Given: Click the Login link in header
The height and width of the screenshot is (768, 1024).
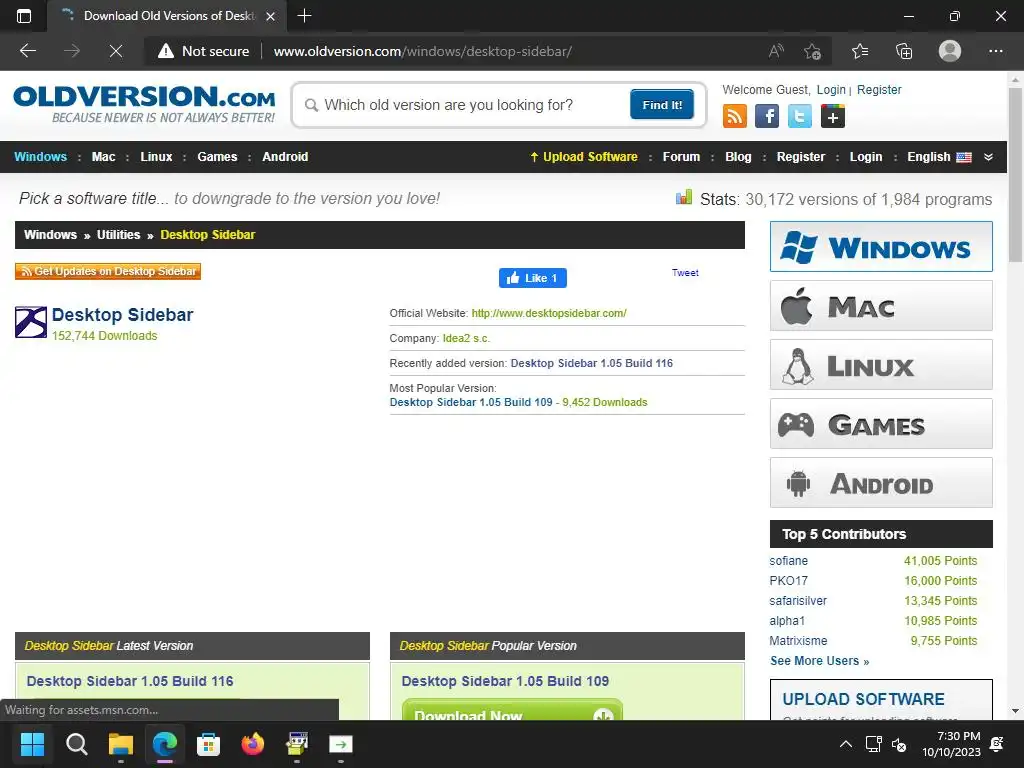Looking at the screenshot, I should [831, 89].
